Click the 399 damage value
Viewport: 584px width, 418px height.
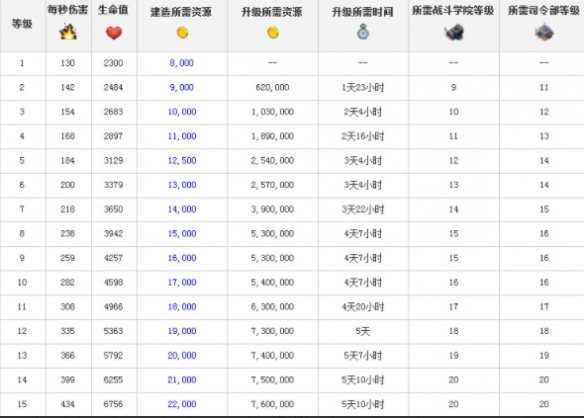[x=68, y=380]
